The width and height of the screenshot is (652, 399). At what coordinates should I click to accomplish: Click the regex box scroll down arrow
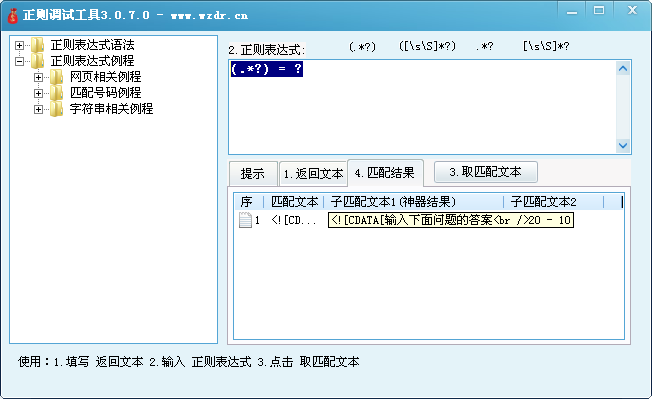[x=622, y=145]
